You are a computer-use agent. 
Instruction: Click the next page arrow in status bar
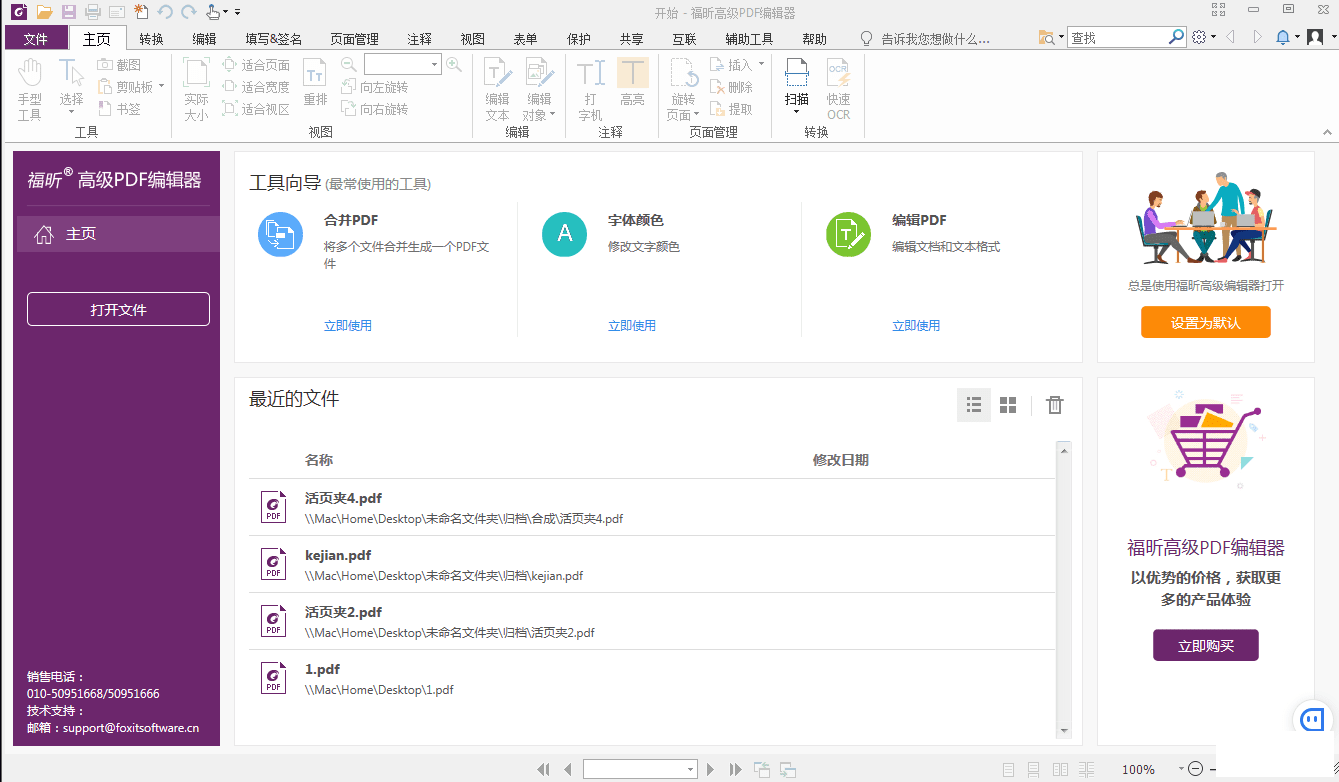click(711, 769)
